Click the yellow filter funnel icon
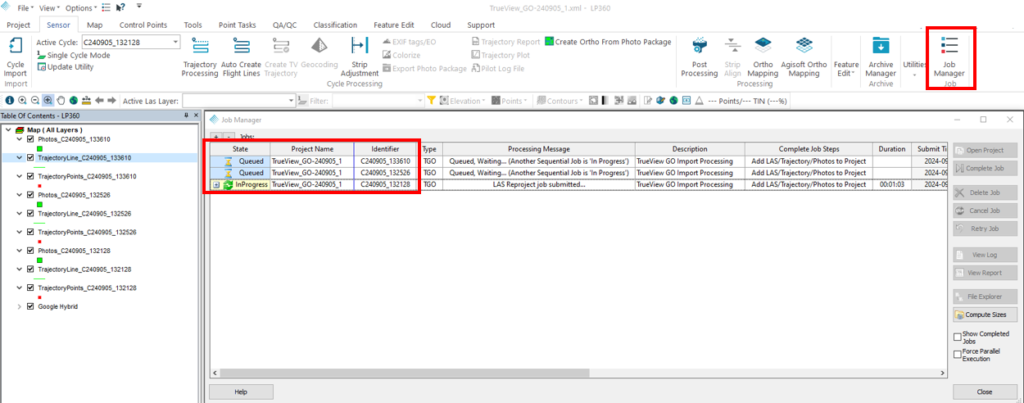The image size is (1024, 403). coord(431,101)
